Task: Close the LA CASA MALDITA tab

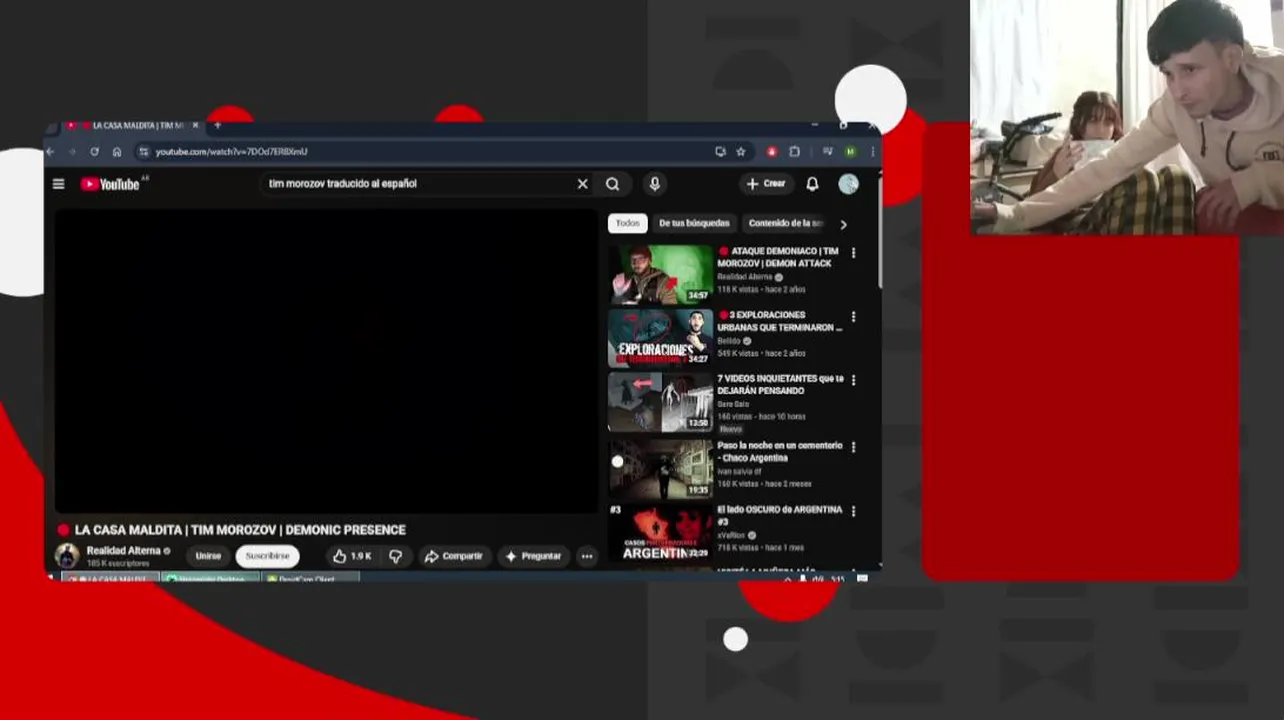Action: [x=195, y=126]
